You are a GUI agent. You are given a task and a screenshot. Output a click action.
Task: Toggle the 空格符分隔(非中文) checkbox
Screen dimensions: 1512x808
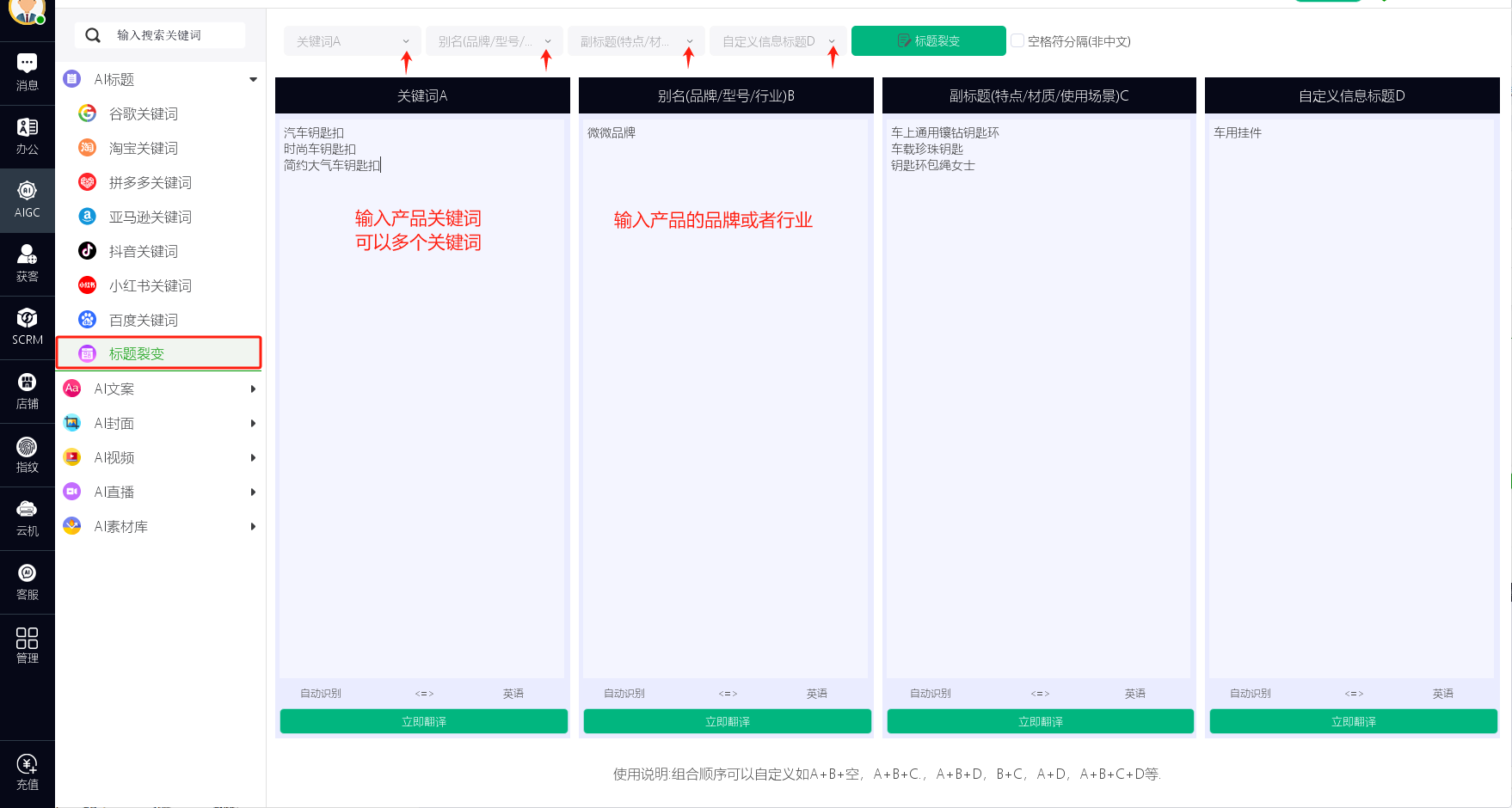[1017, 40]
